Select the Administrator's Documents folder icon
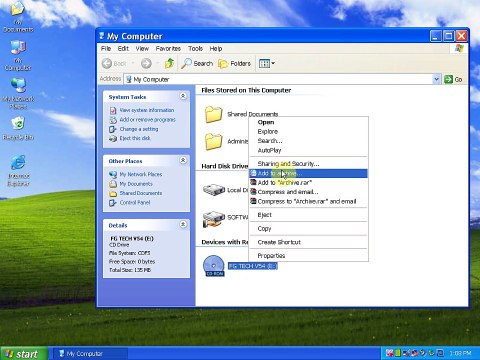This screenshot has height=360, width=480. coord(213,141)
